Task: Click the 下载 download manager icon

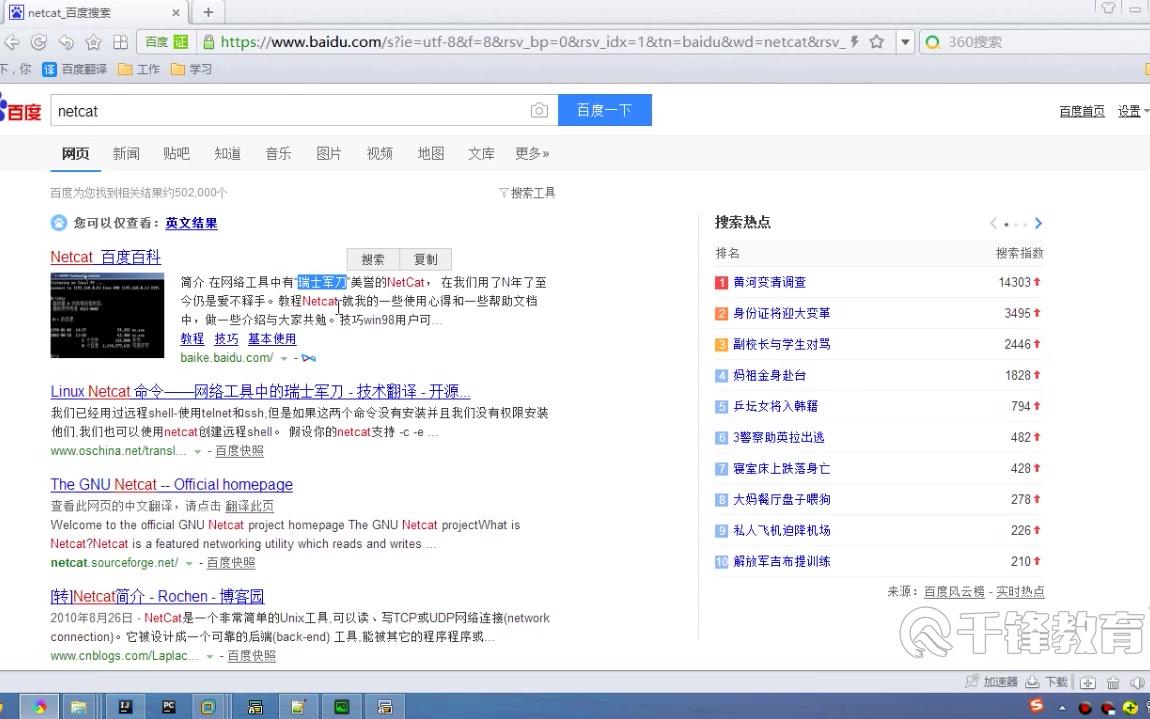Action: [x=1046, y=681]
